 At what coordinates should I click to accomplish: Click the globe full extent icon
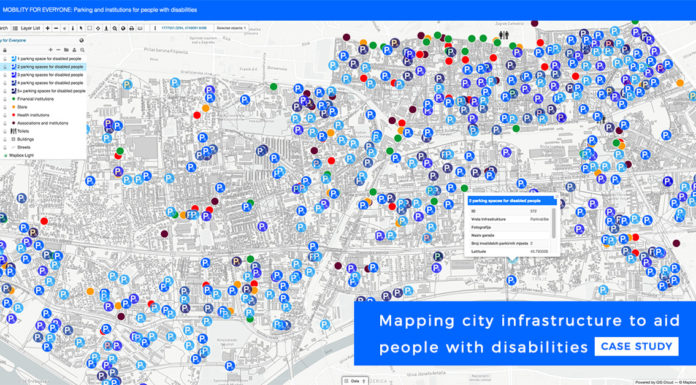(123, 28)
